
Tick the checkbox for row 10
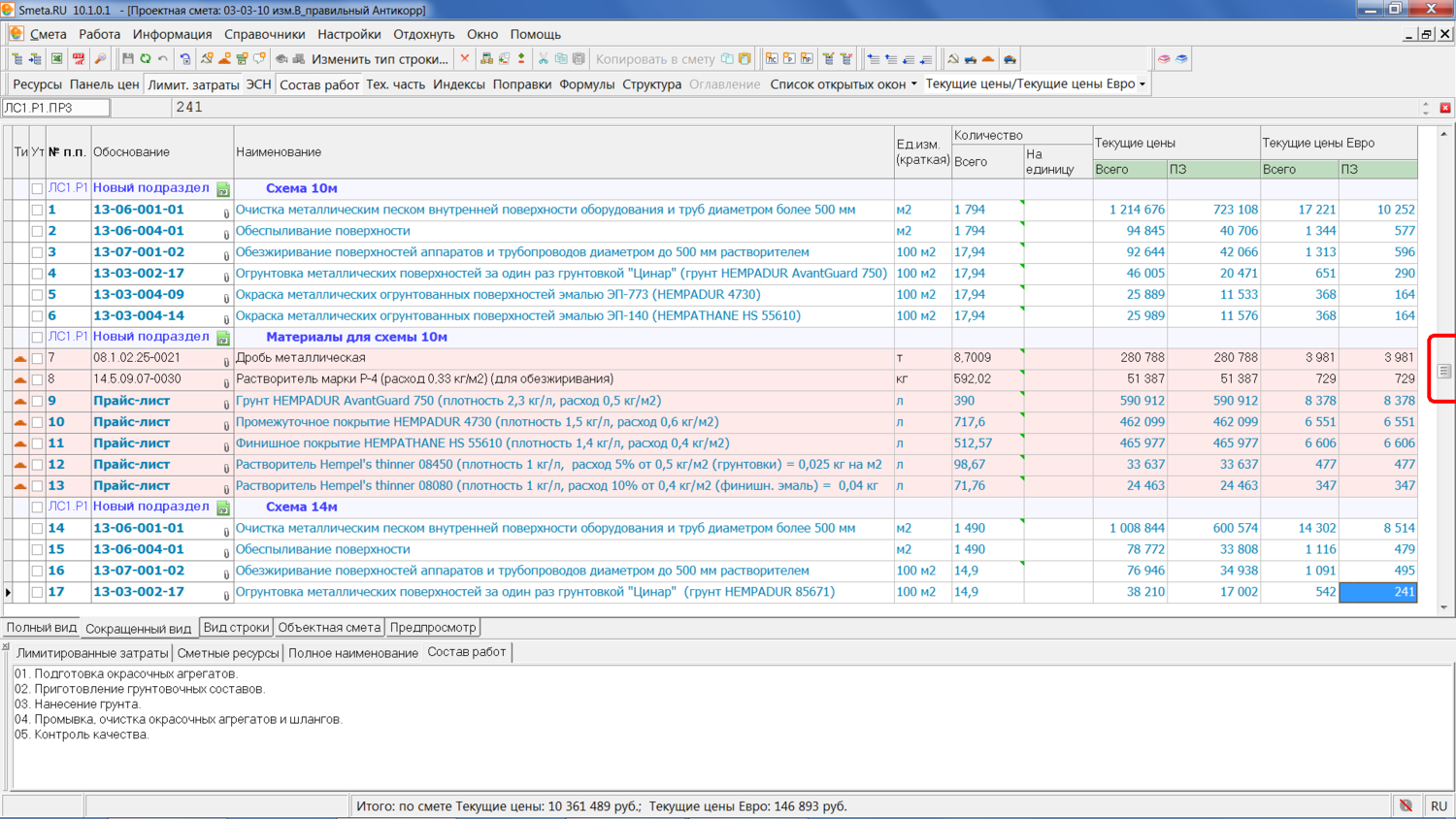point(37,422)
